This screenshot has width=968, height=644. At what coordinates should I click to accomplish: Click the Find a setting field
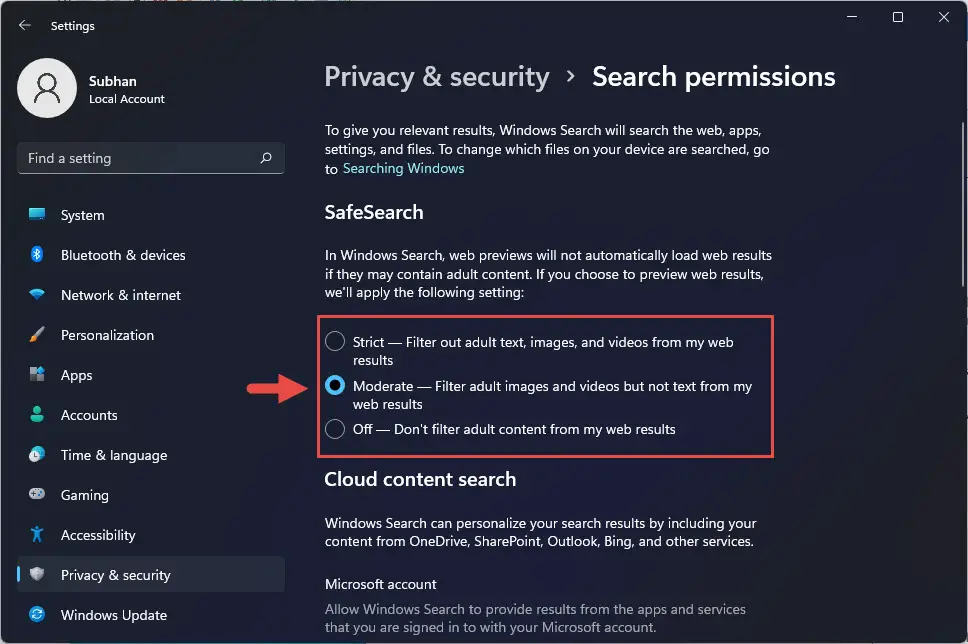(x=151, y=158)
